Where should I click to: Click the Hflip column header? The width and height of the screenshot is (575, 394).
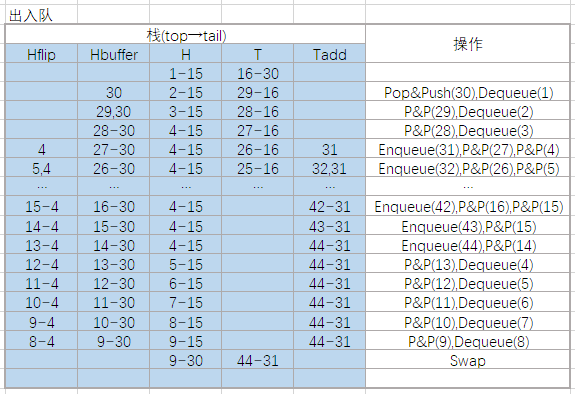point(41,54)
